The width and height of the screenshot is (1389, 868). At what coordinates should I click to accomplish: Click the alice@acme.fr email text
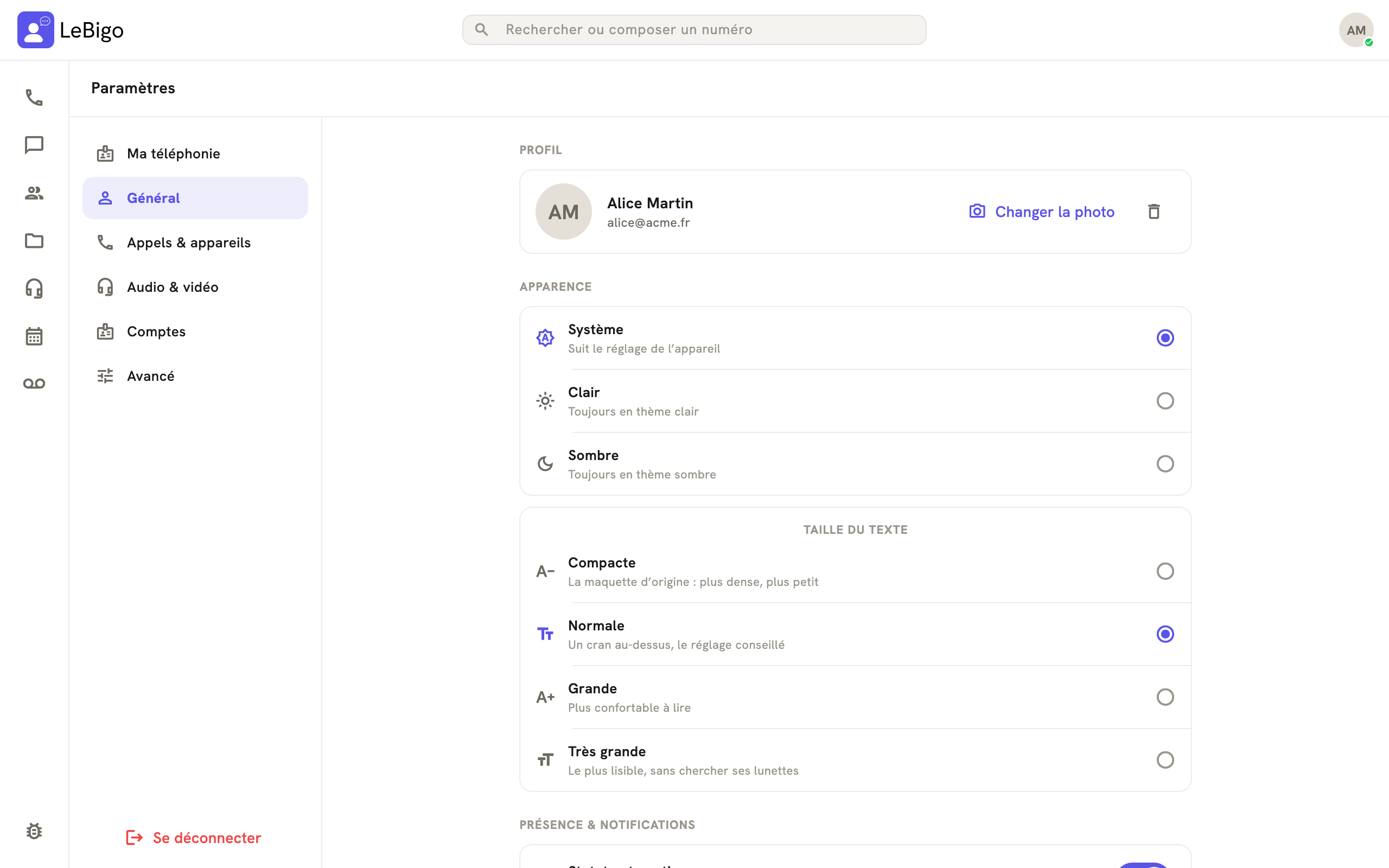pos(648,223)
